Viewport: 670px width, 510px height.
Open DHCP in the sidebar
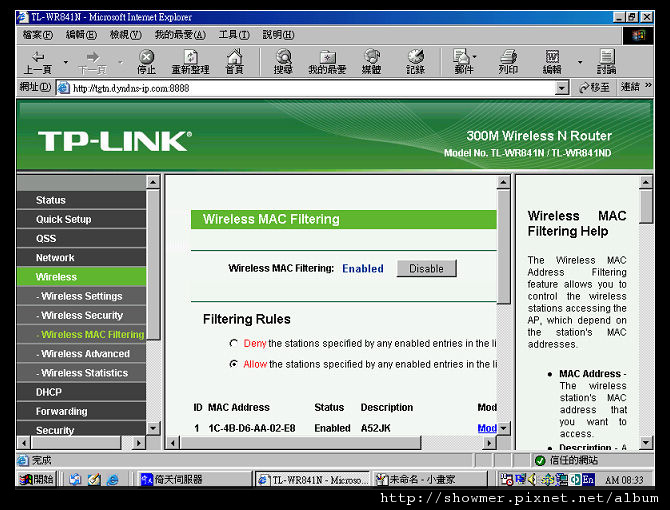click(82, 392)
